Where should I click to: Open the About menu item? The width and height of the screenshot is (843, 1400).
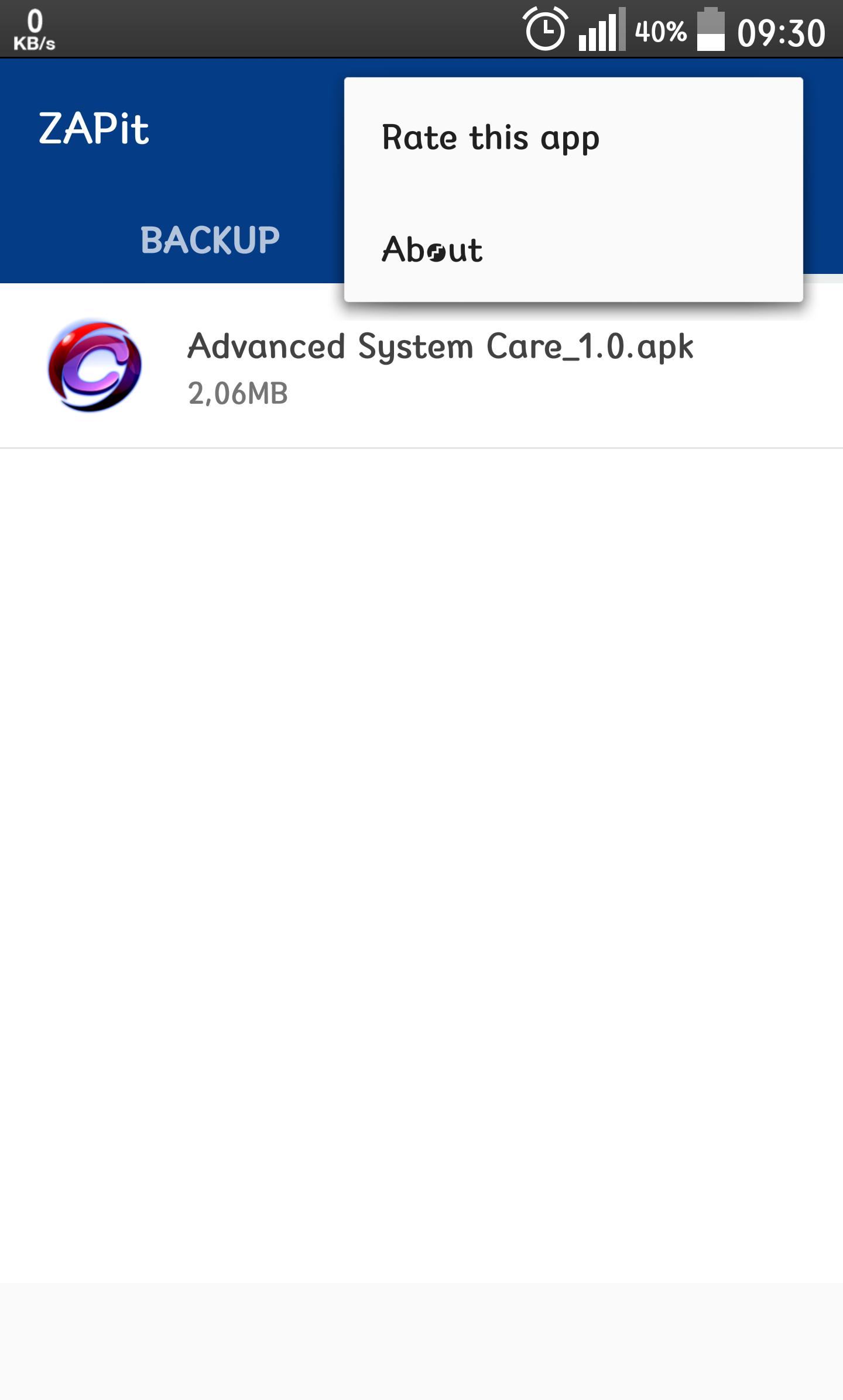click(573, 249)
